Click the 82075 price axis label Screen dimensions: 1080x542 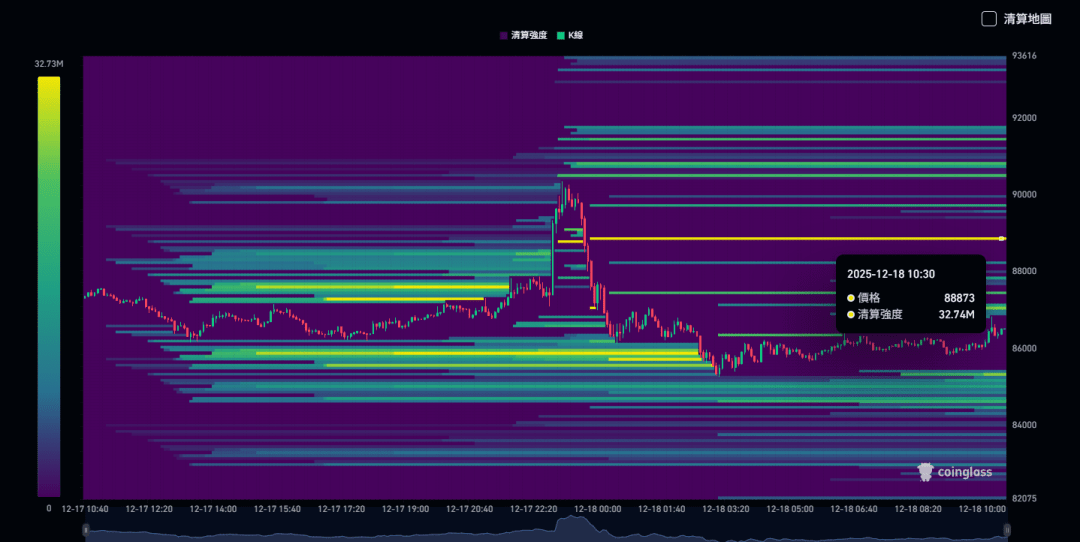1024,498
